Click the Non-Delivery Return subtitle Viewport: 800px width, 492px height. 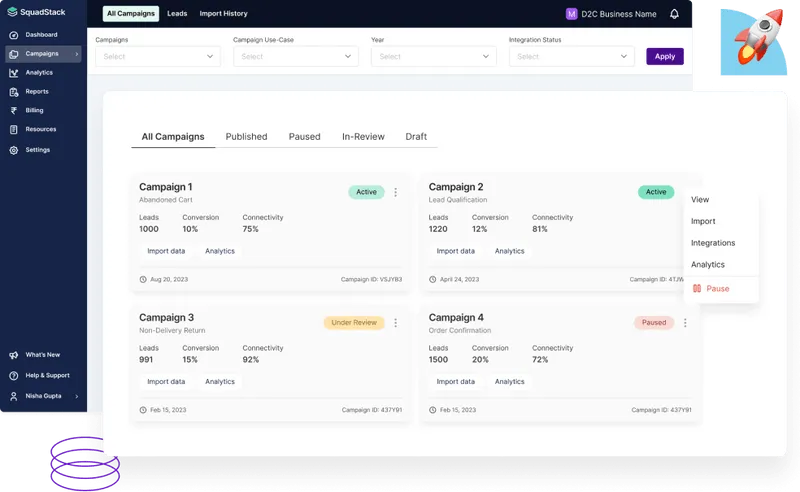pos(172,331)
